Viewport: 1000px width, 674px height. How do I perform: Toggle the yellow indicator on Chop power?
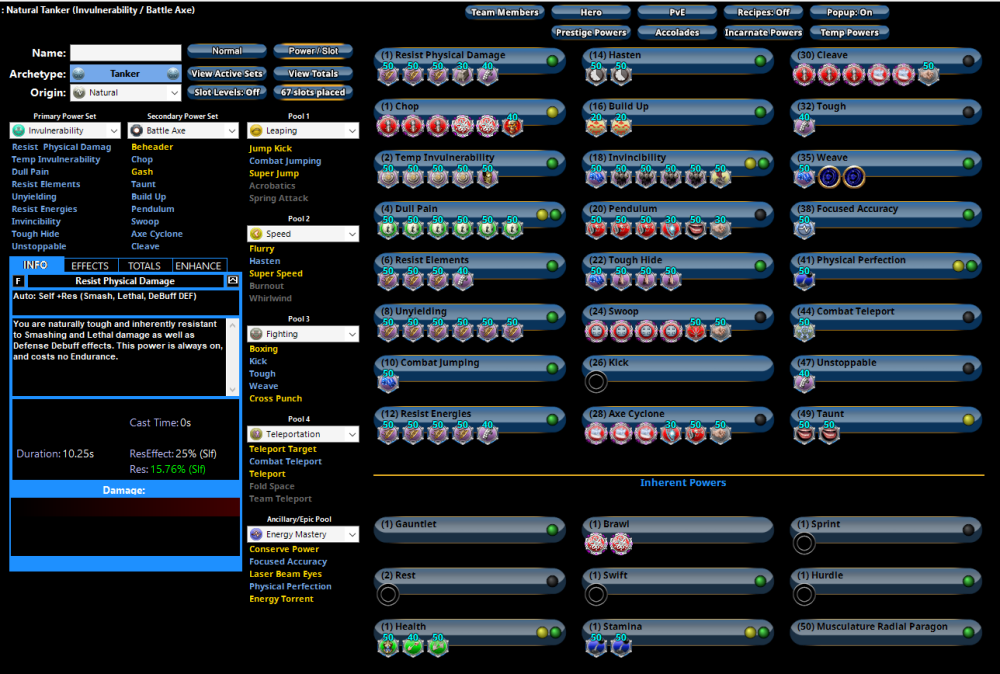pyautogui.click(x=552, y=111)
